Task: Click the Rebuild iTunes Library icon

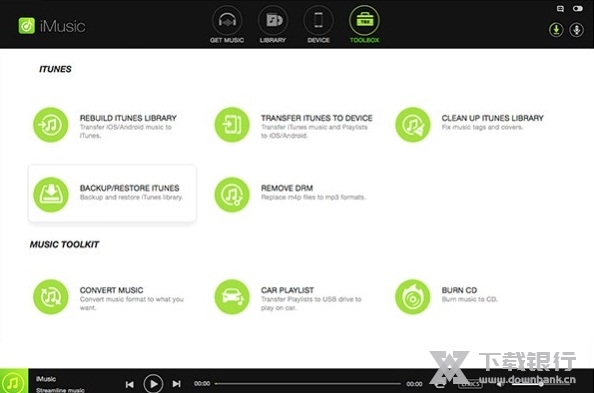Action: pyautogui.click(x=51, y=125)
